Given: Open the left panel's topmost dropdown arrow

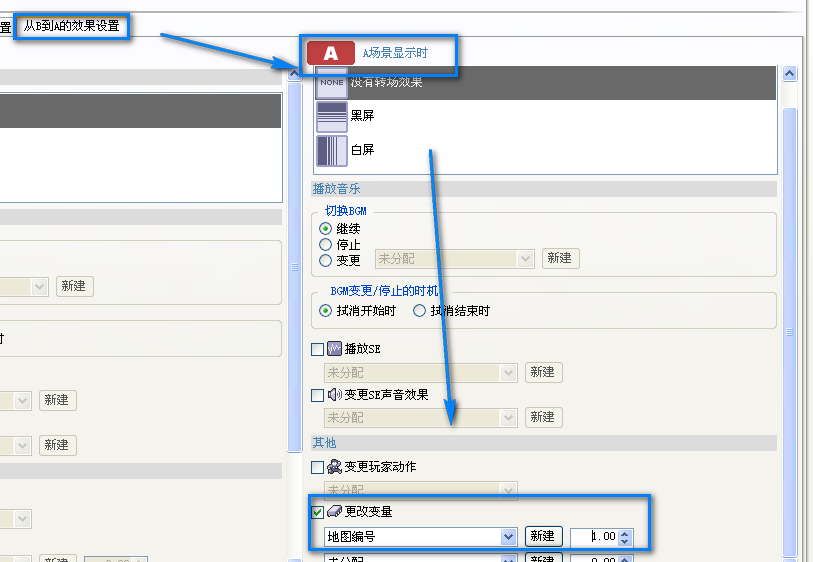Looking at the screenshot, I should 39,286.
